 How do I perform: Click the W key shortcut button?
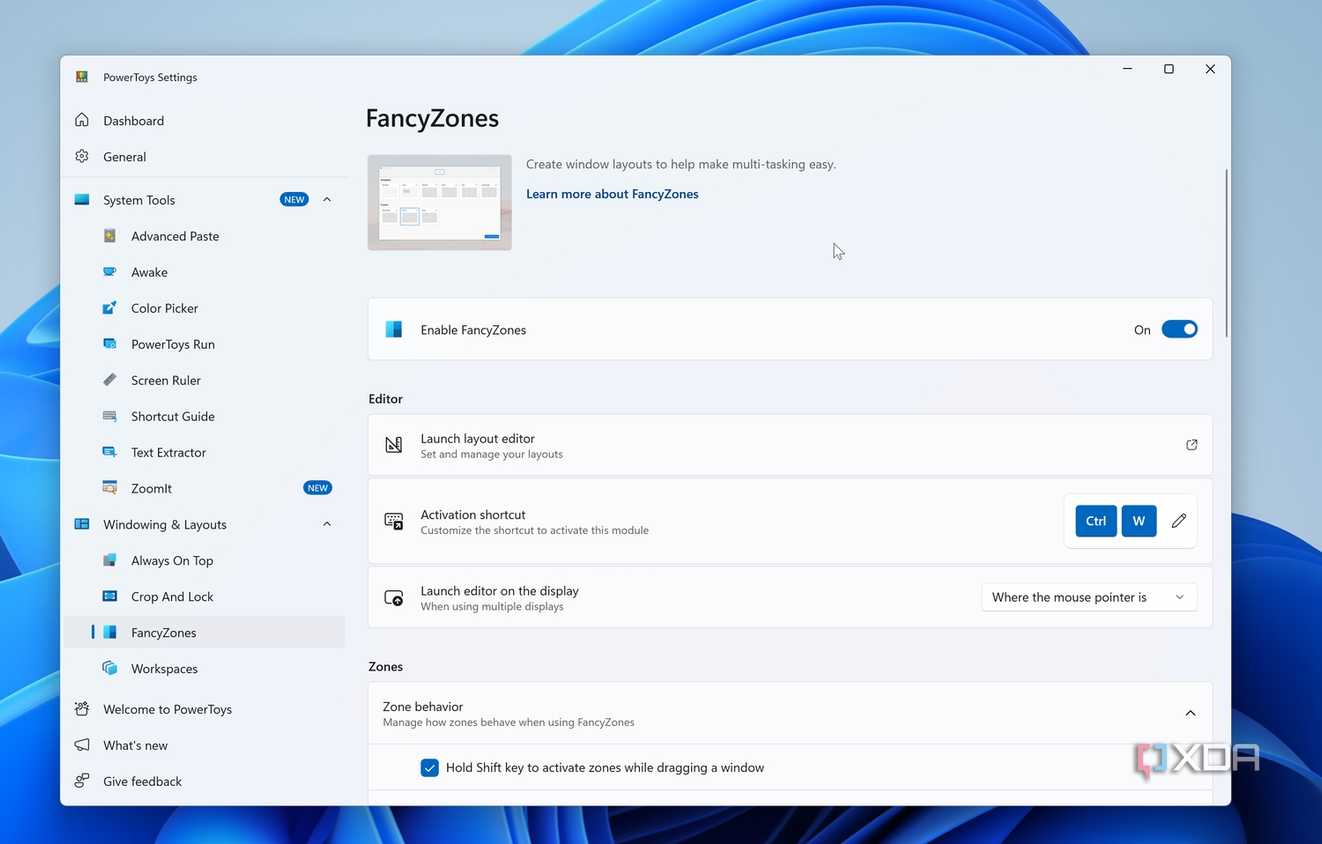(1139, 521)
